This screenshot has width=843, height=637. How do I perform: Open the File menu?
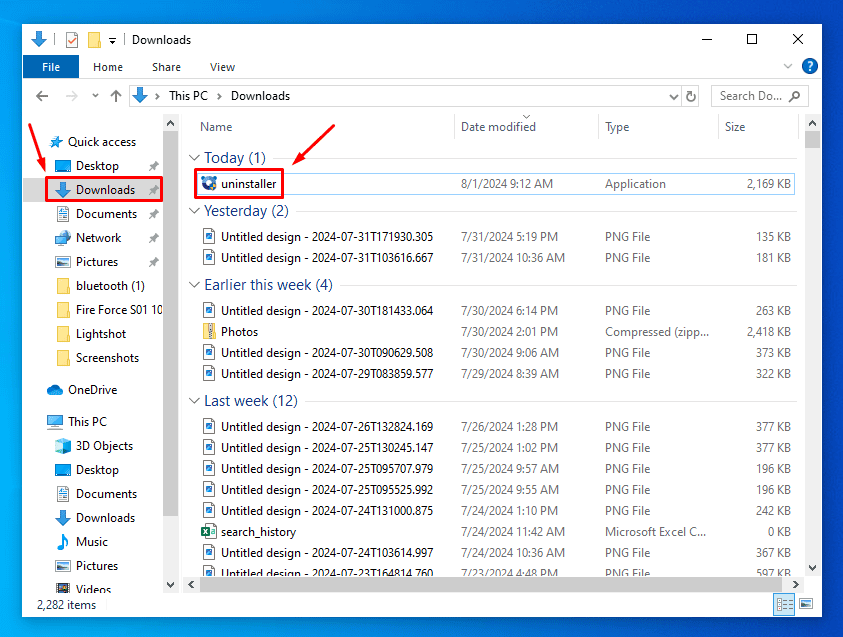coord(50,67)
